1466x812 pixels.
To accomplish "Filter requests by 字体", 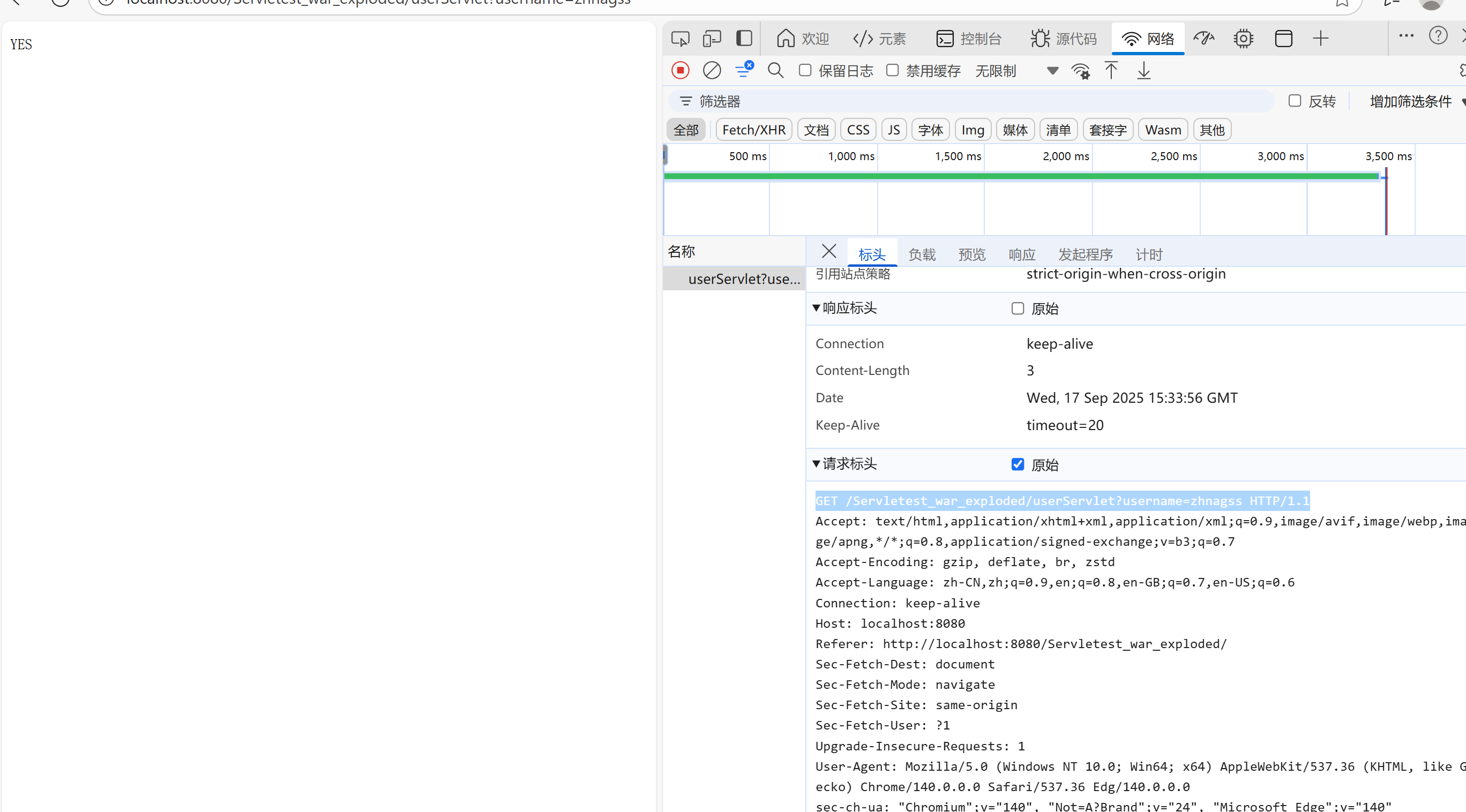I will pos(931,130).
